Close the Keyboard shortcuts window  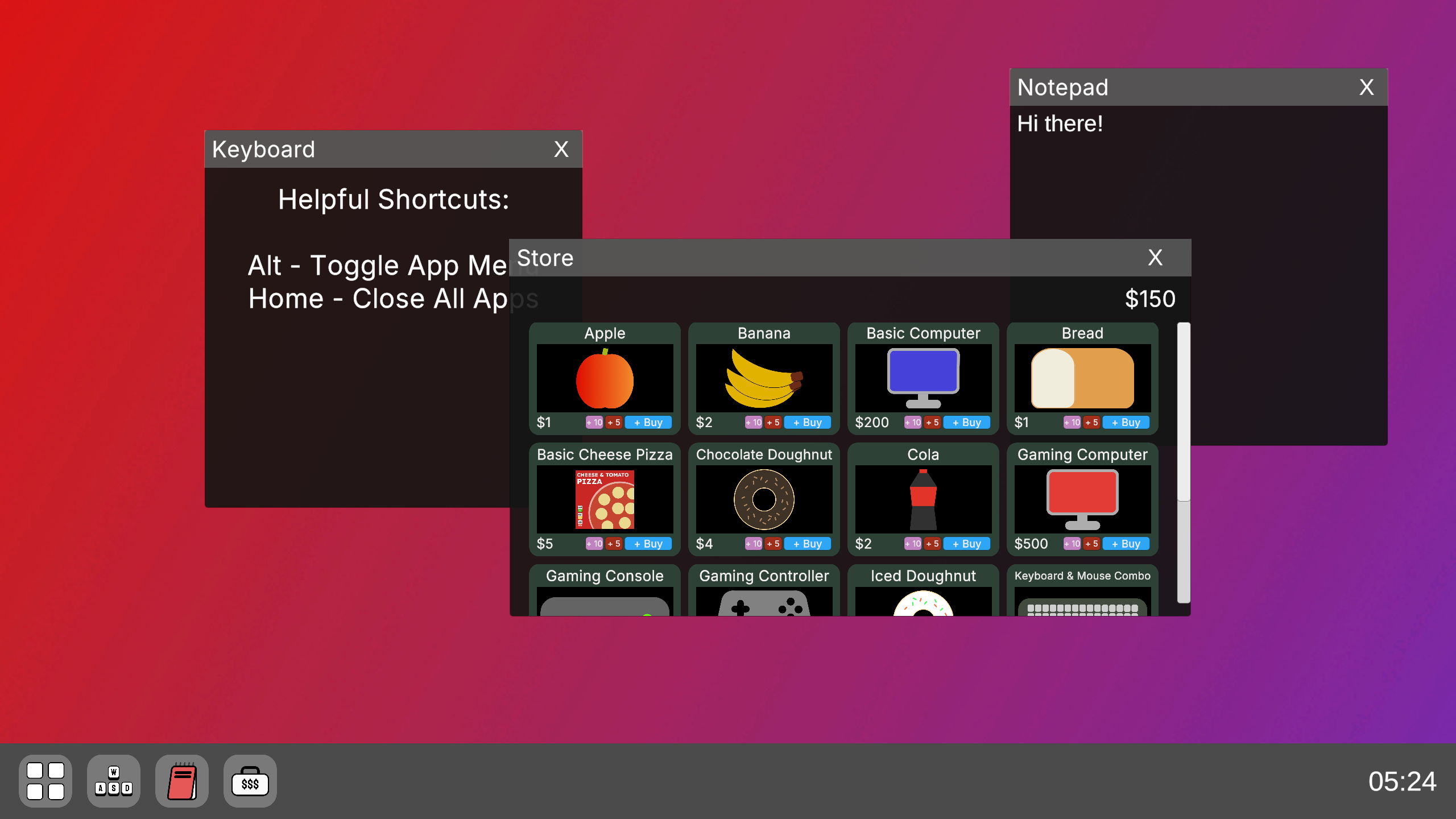(x=561, y=150)
